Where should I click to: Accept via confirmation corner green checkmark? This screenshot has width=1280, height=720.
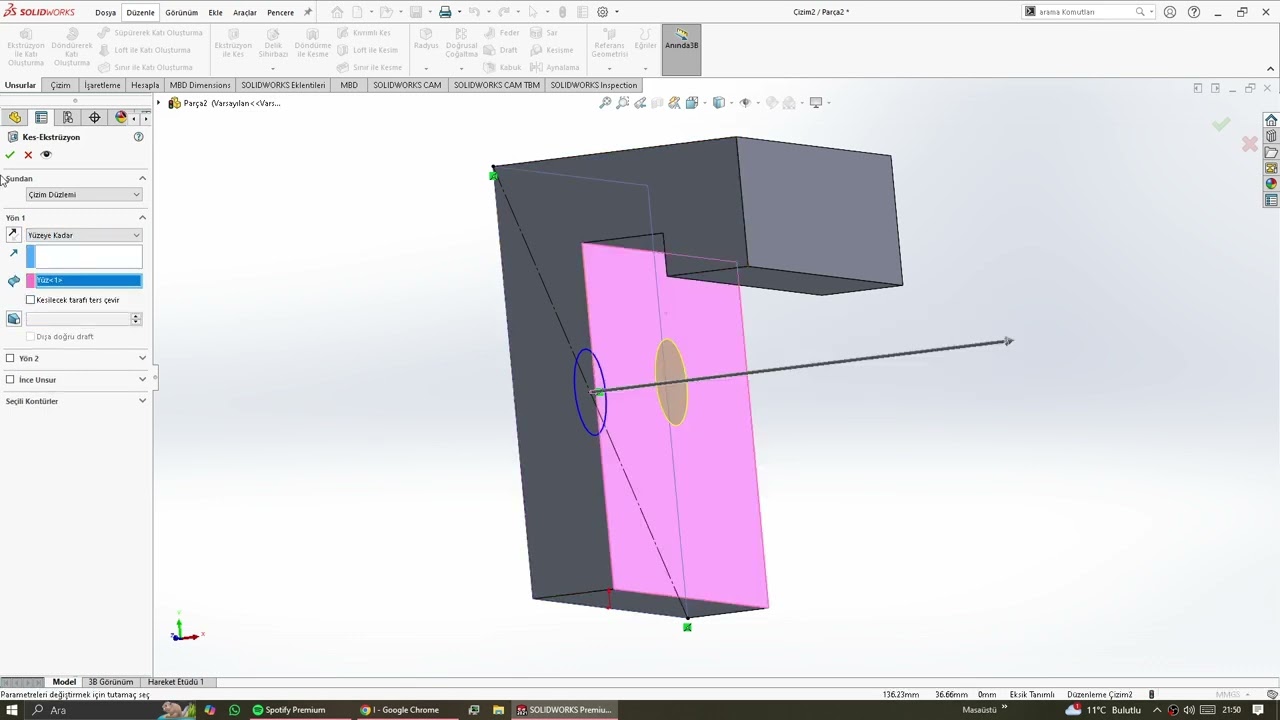pyautogui.click(x=1221, y=124)
